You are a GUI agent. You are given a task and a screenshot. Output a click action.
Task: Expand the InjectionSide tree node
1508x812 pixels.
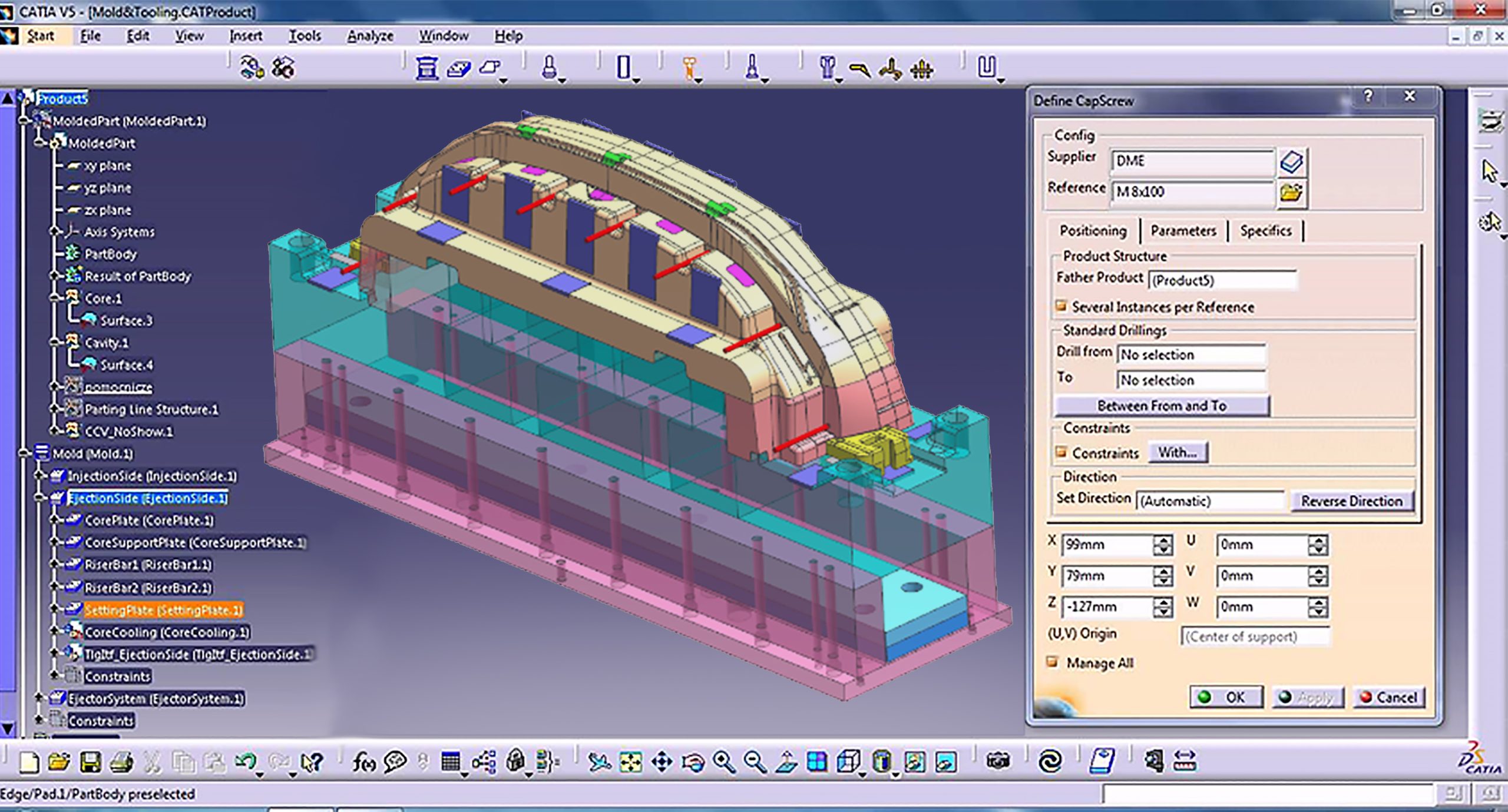tap(40, 476)
